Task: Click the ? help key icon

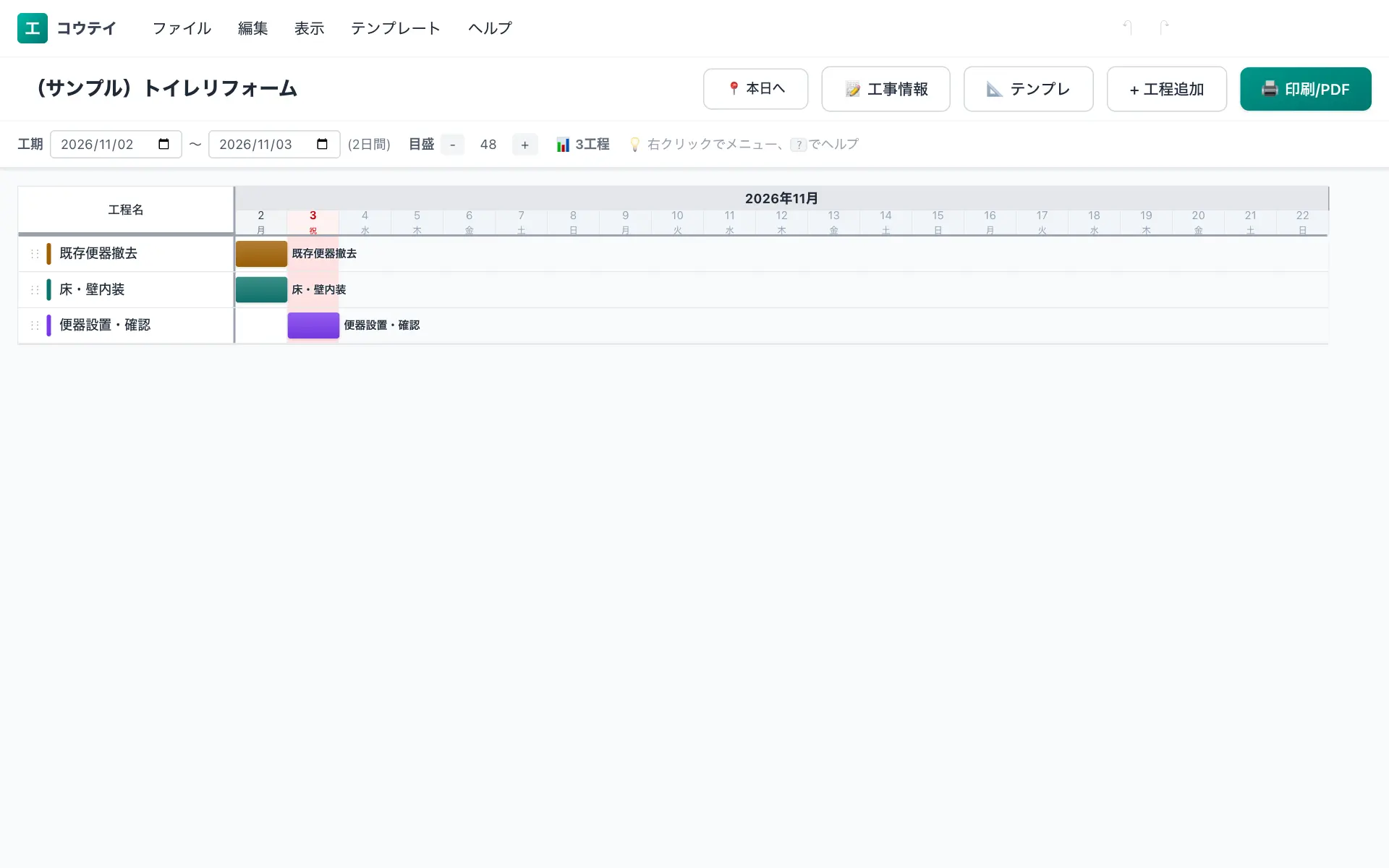Action: click(x=799, y=145)
